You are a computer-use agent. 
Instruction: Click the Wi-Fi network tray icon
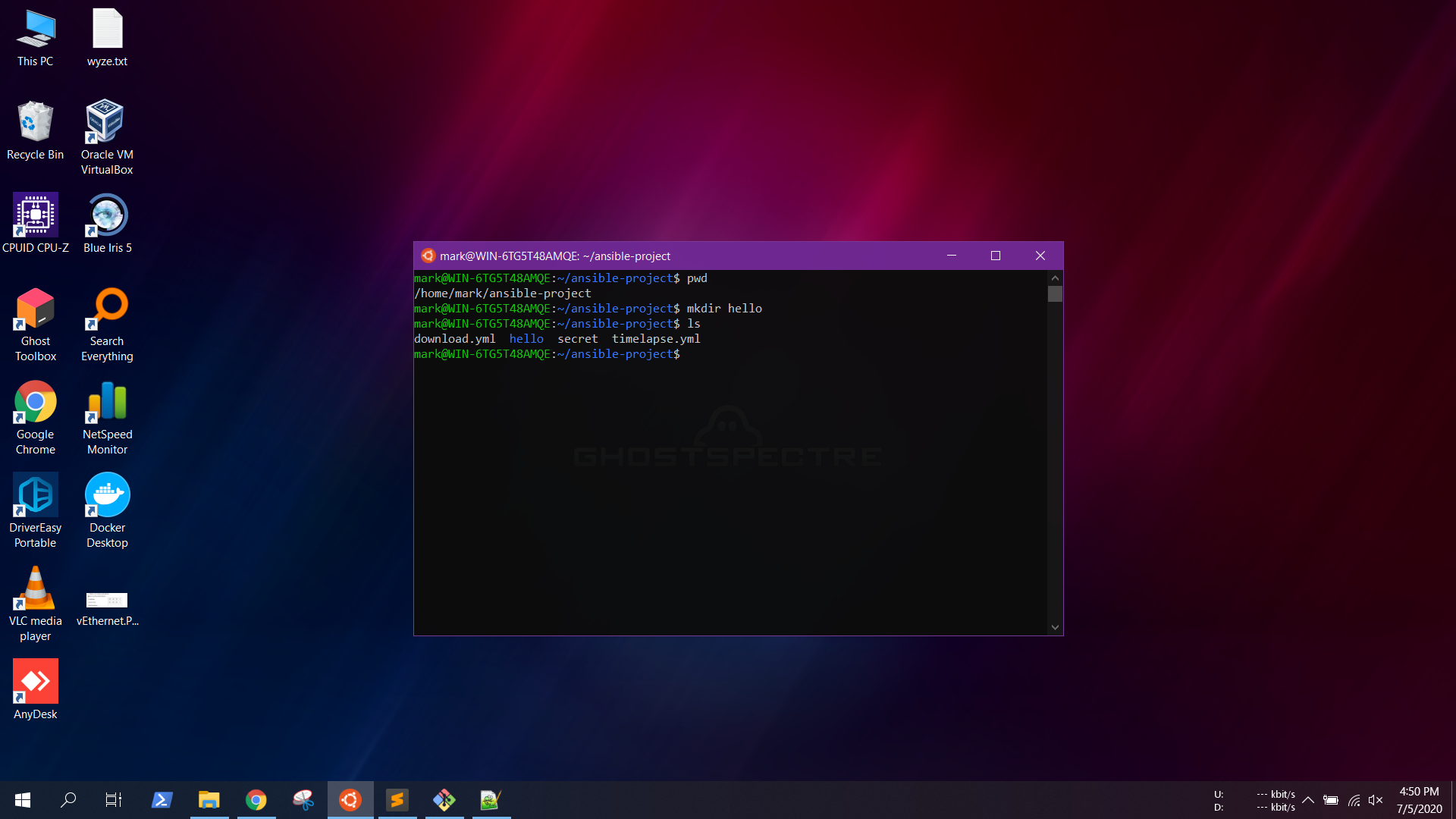tap(1354, 800)
